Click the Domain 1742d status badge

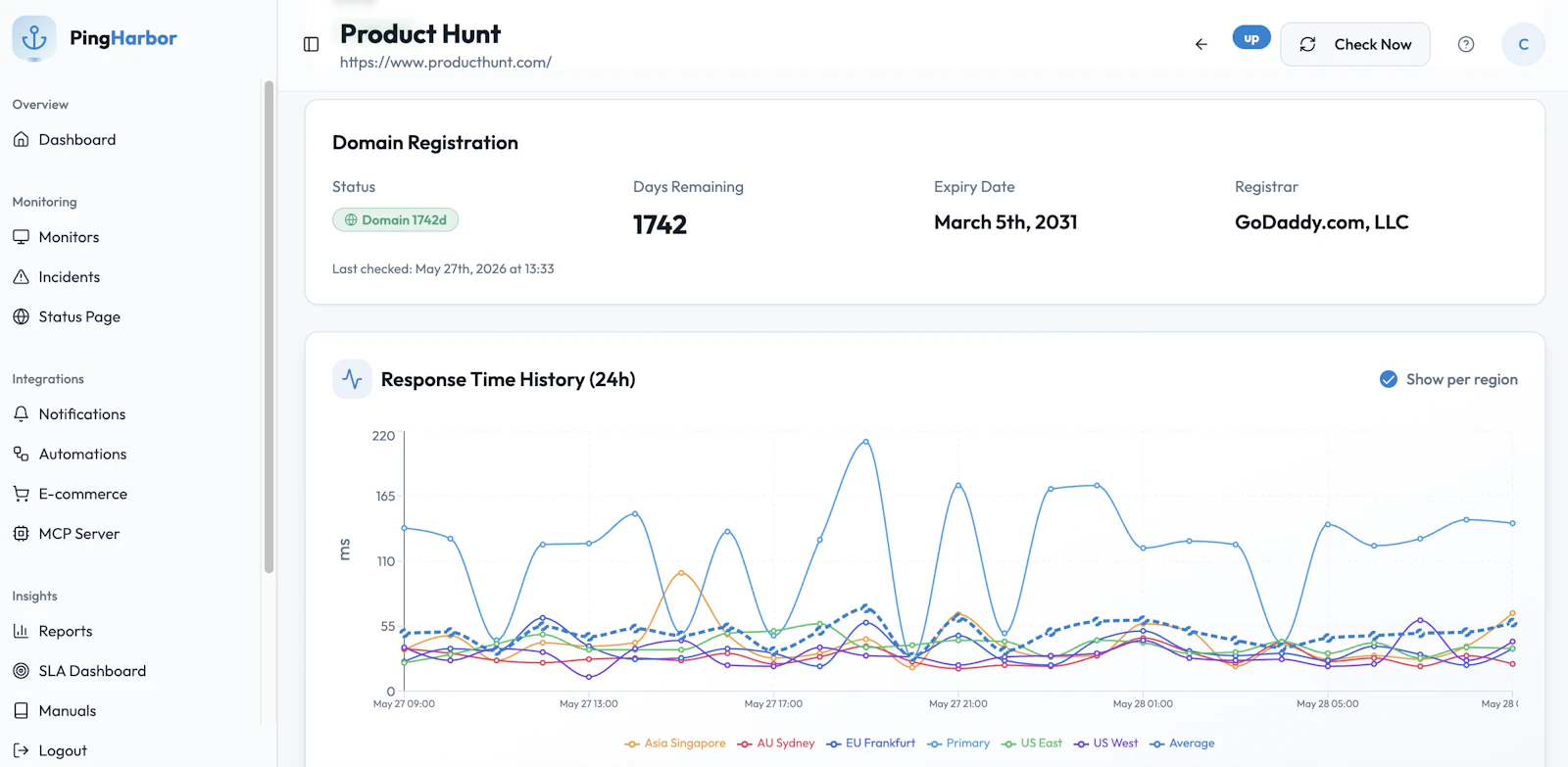pos(395,220)
